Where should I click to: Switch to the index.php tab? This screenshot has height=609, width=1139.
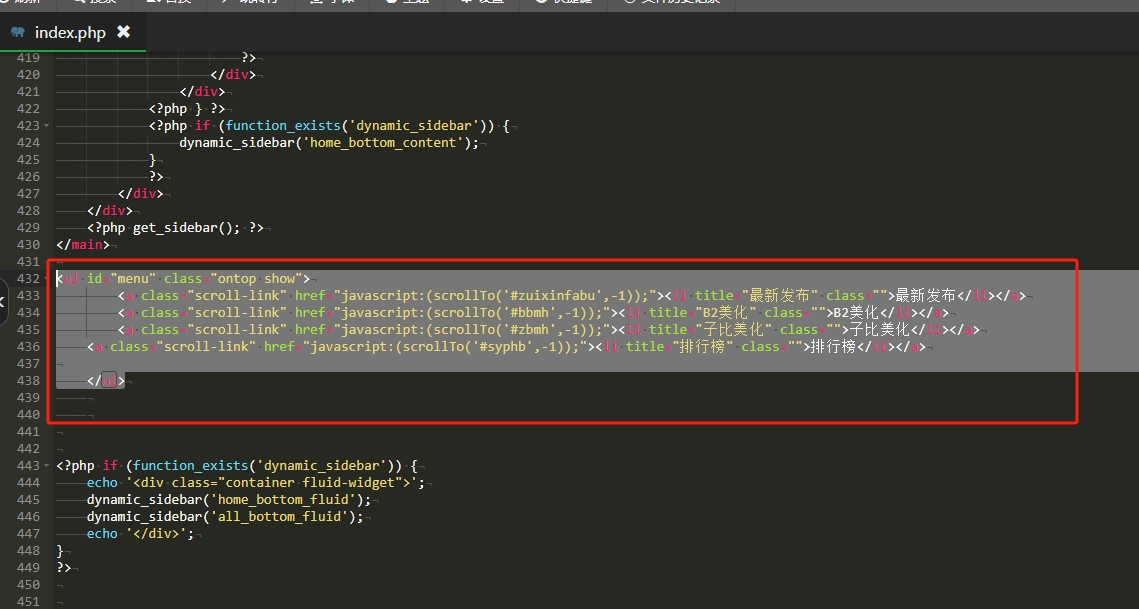[x=69, y=32]
